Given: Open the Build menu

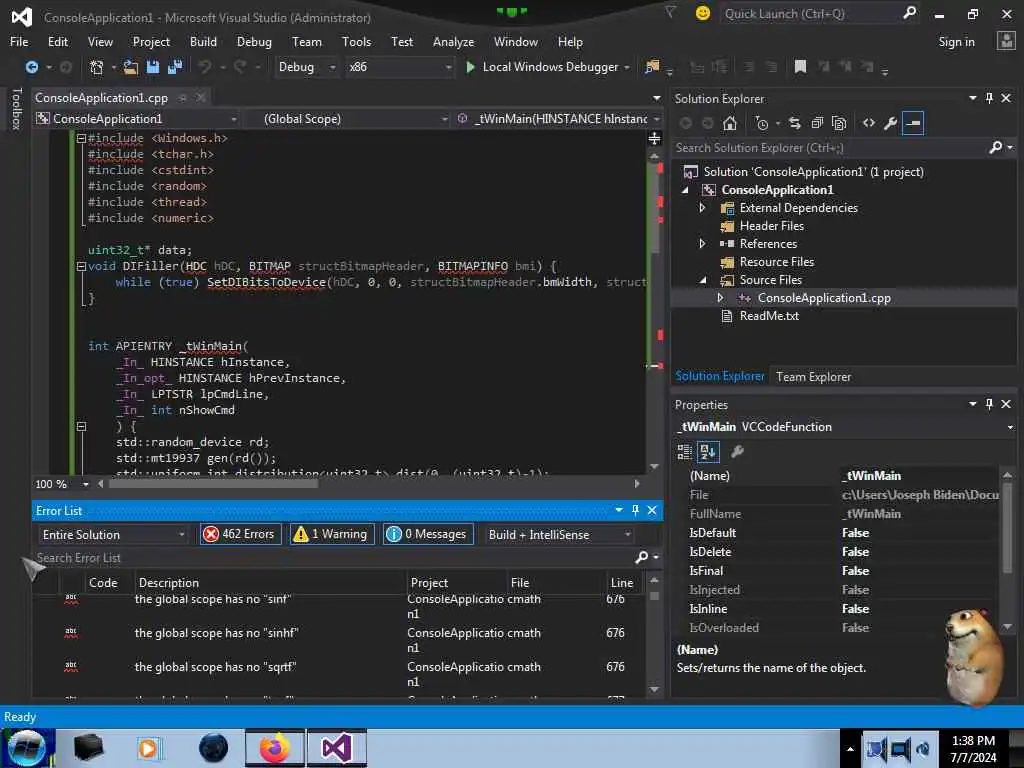Looking at the screenshot, I should click(203, 41).
